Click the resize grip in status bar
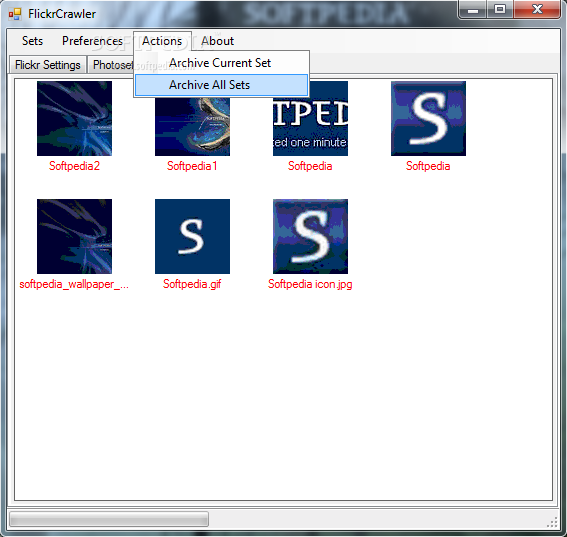 click(552, 522)
